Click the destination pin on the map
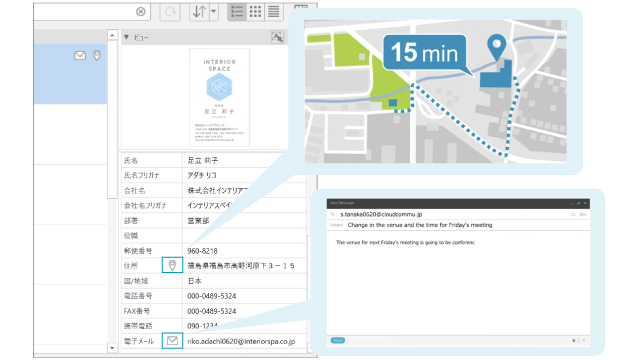 click(x=496, y=47)
